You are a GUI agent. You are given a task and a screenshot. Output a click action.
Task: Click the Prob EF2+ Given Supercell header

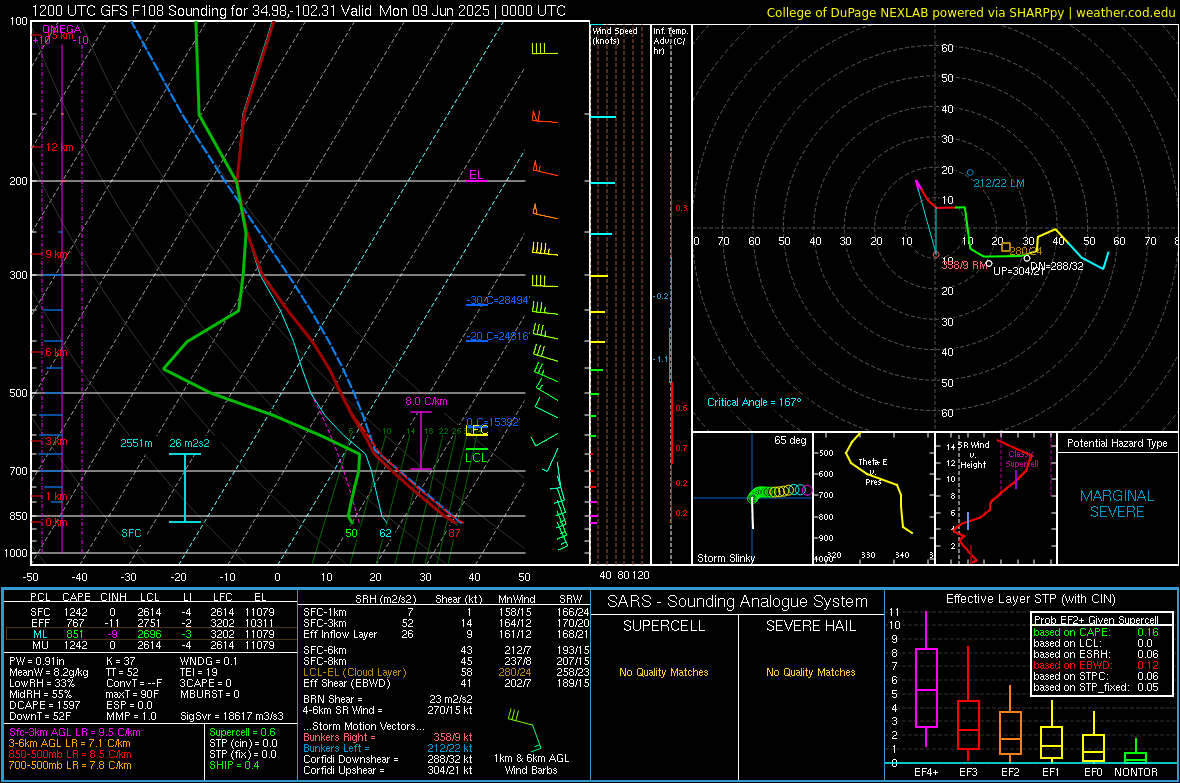tap(1096, 620)
